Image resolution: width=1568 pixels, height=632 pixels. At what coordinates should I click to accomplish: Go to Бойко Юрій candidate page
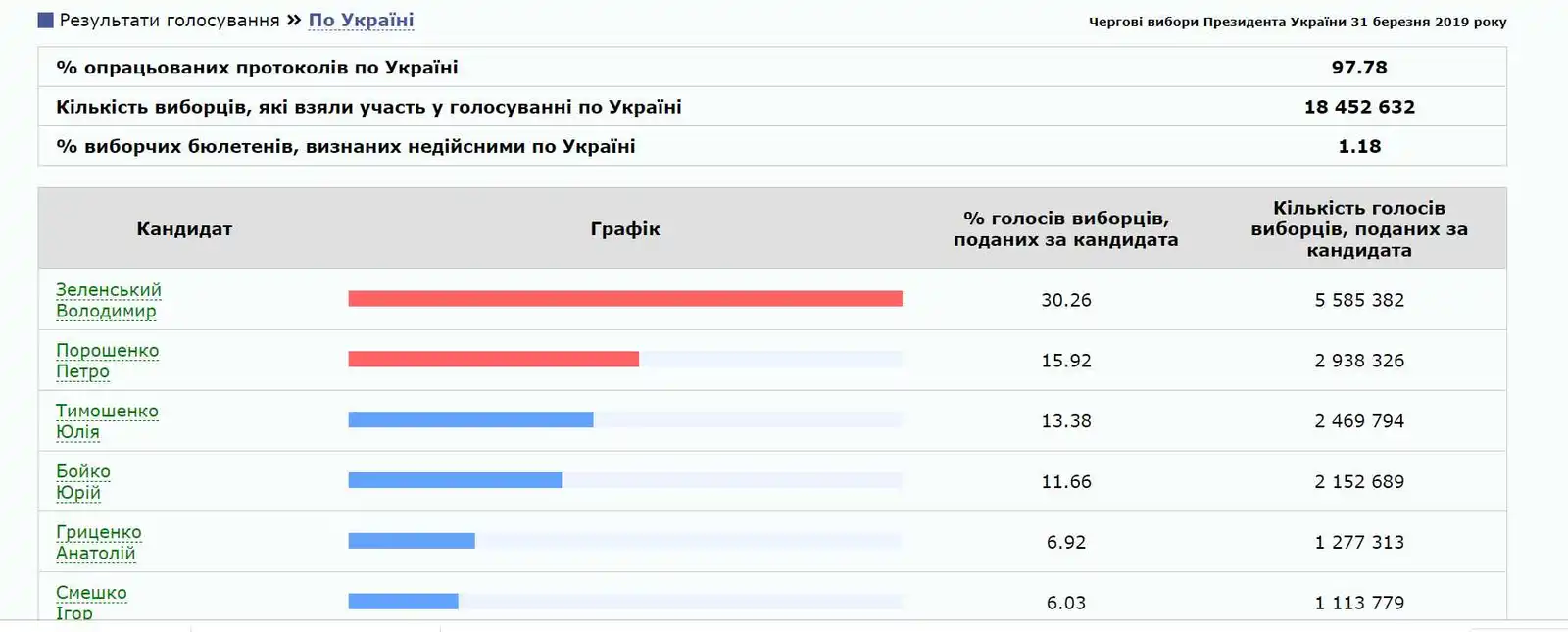[x=82, y=482]
